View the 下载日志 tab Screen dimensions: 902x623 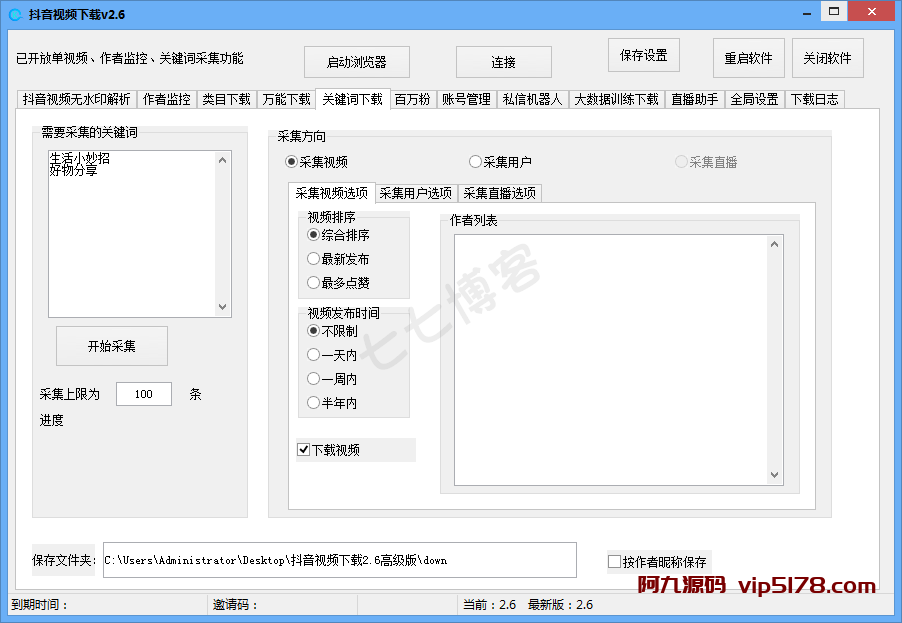tap(814, 99)
